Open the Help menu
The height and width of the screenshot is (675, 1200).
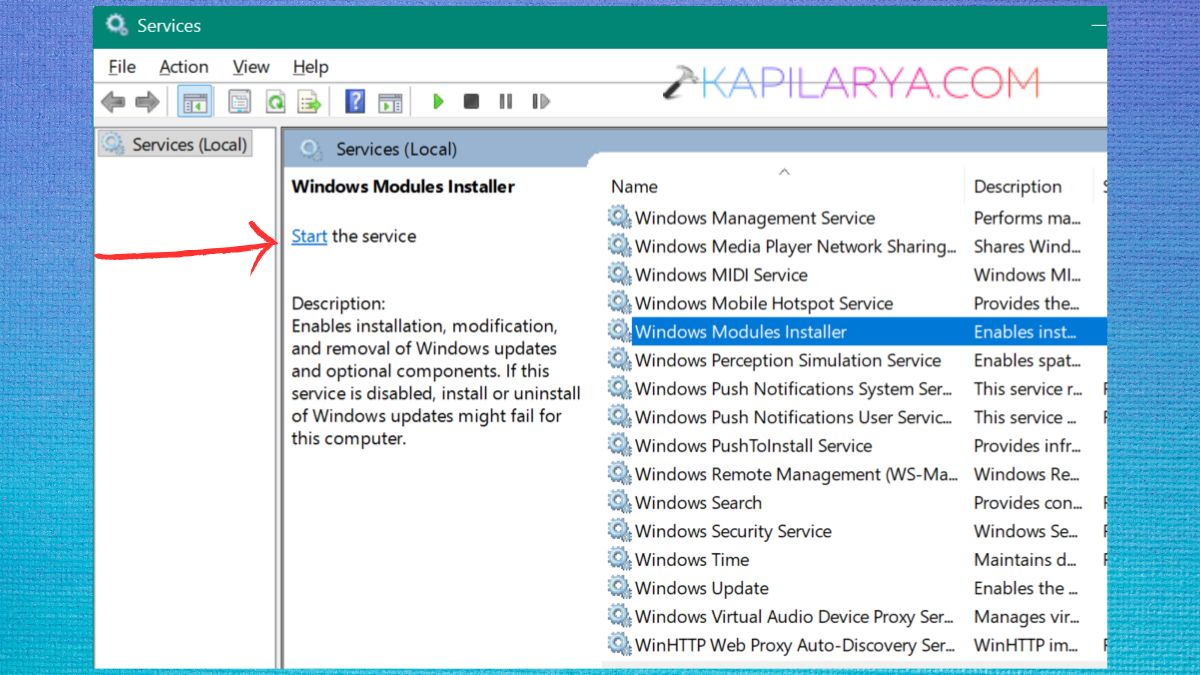311,67
